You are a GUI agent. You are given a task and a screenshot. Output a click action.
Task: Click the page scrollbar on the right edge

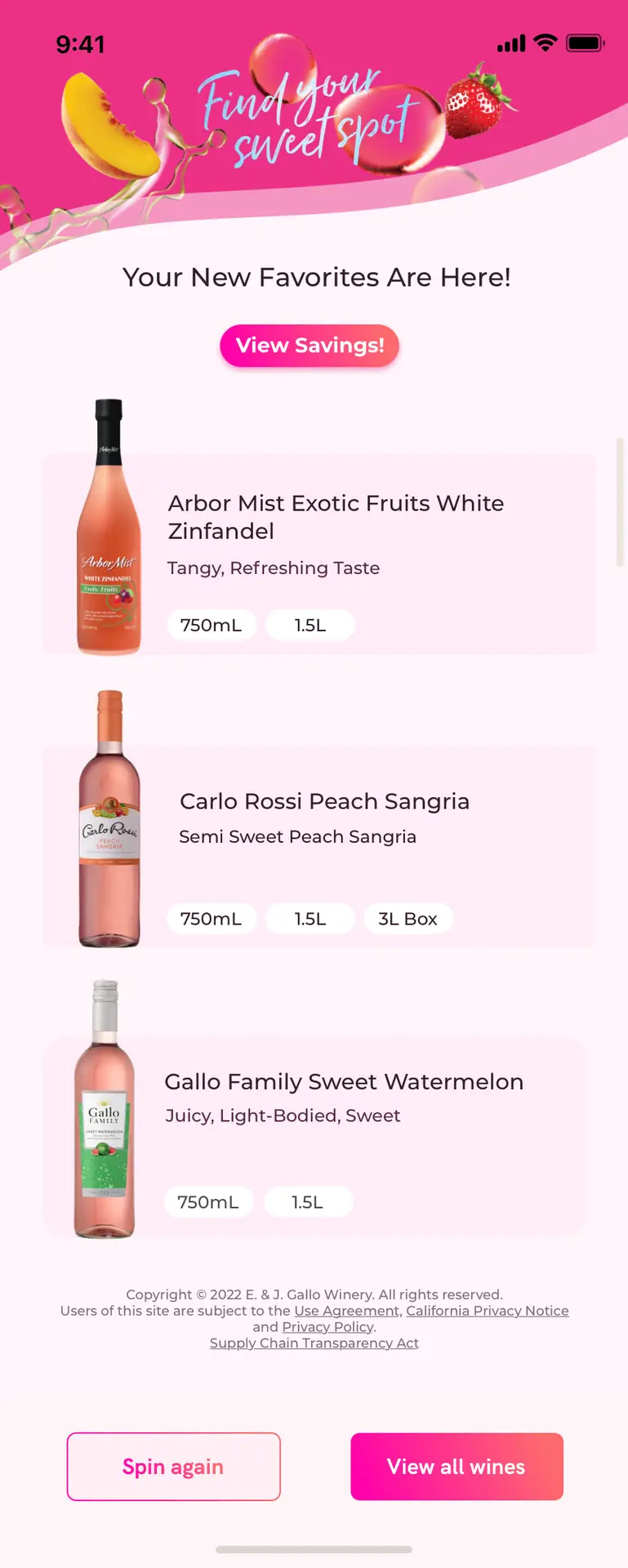point(620,502)
